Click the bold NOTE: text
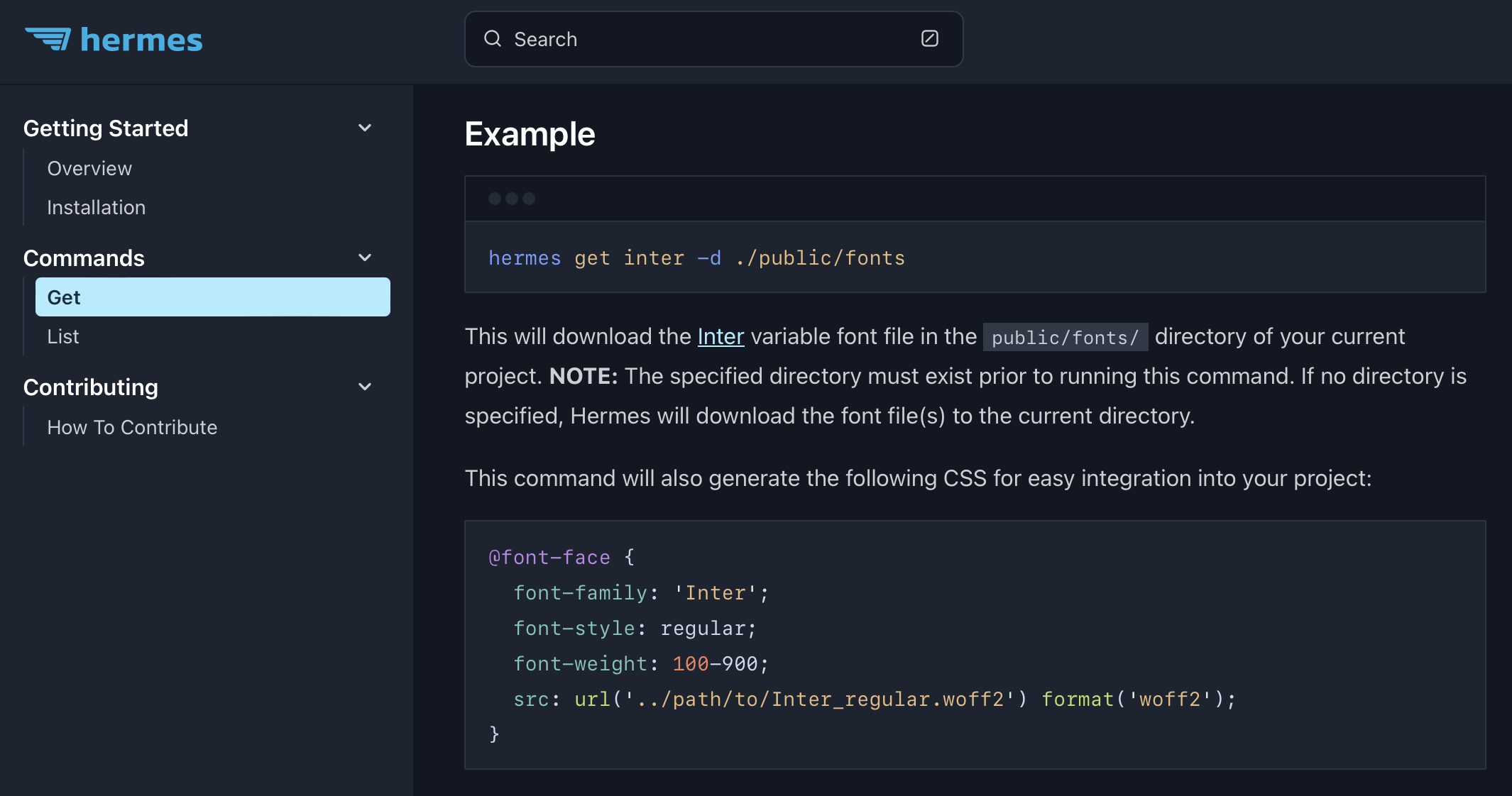1512x796 pixels. [584, 376]
